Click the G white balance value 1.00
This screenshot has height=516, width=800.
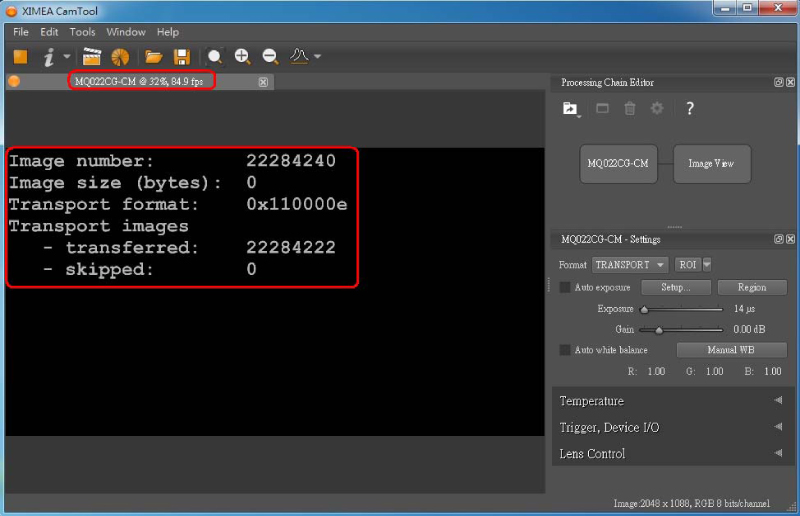[x=714, y=371]
